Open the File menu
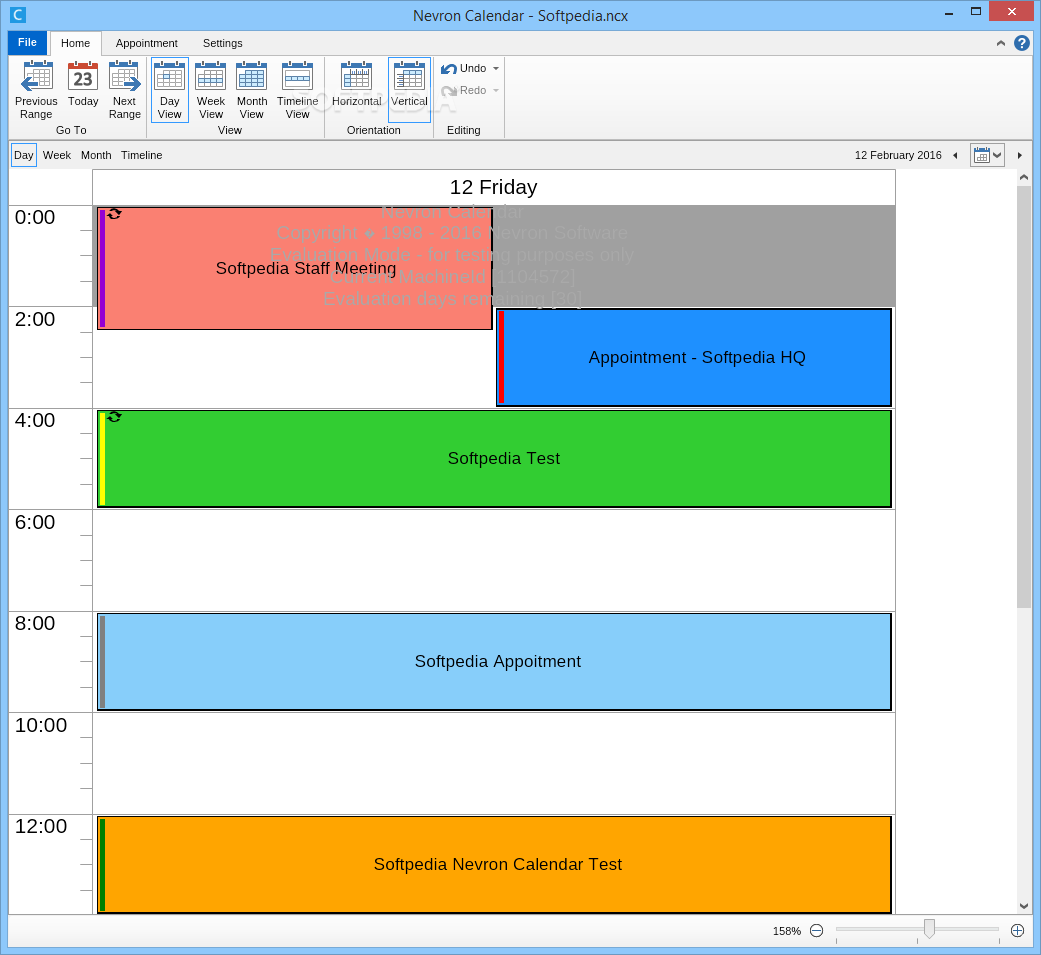The image size is (1041, 955). click(x=27, y=43)
